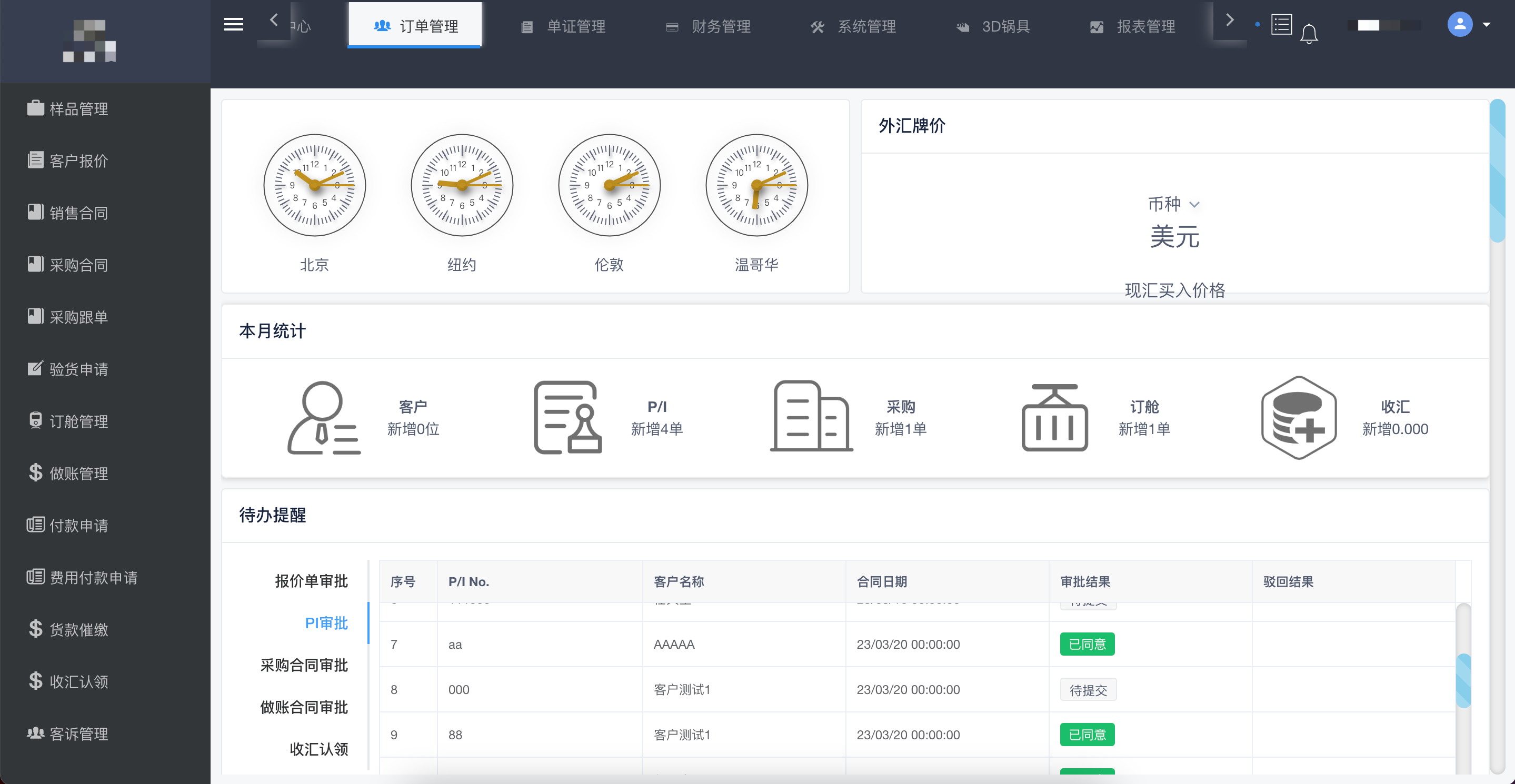Click the 费用付款申请 newspaper icon
The height and width of the screenshot is (784, 1515).
tap(35, 577)
